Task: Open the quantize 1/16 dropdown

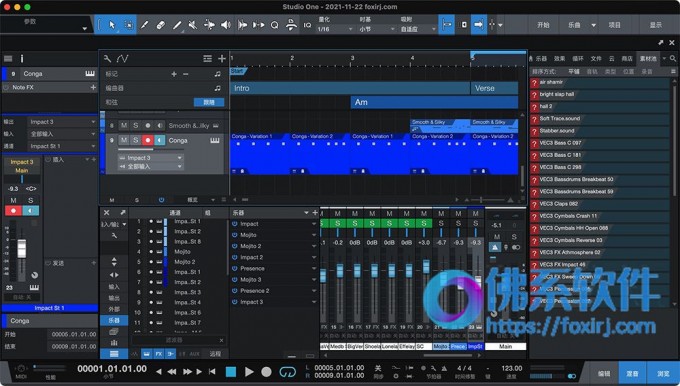Action: (x=335, y=29)
